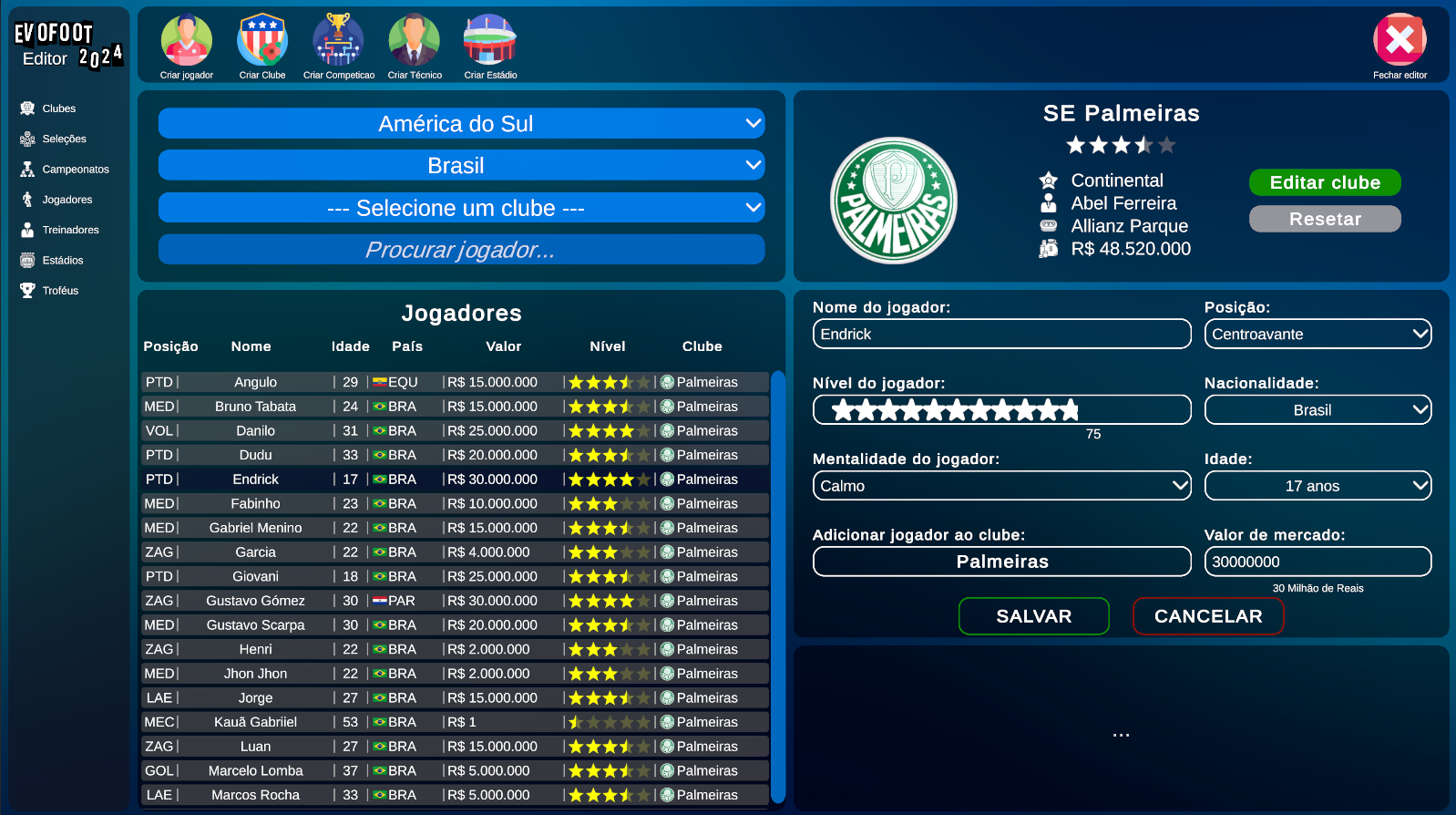Open the Clubes section in sidebar
The height and width of the screenshot is (815, 1456).
(x=59, y=108)
